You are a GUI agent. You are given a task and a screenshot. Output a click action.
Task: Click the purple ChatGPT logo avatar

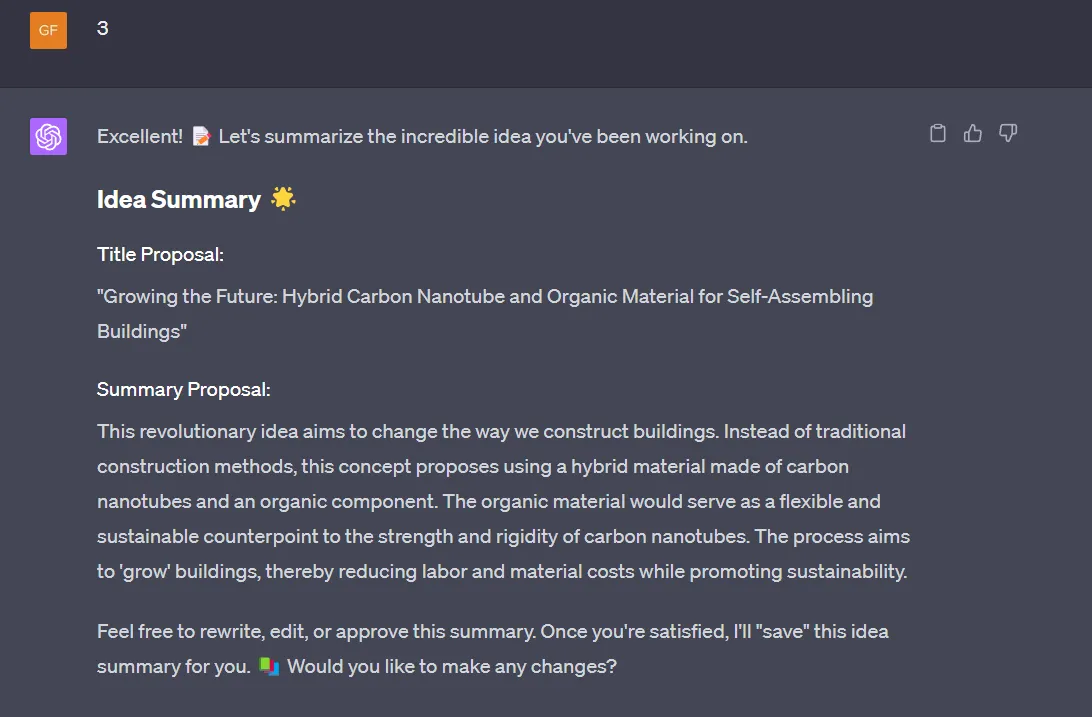tap(48, 136)
